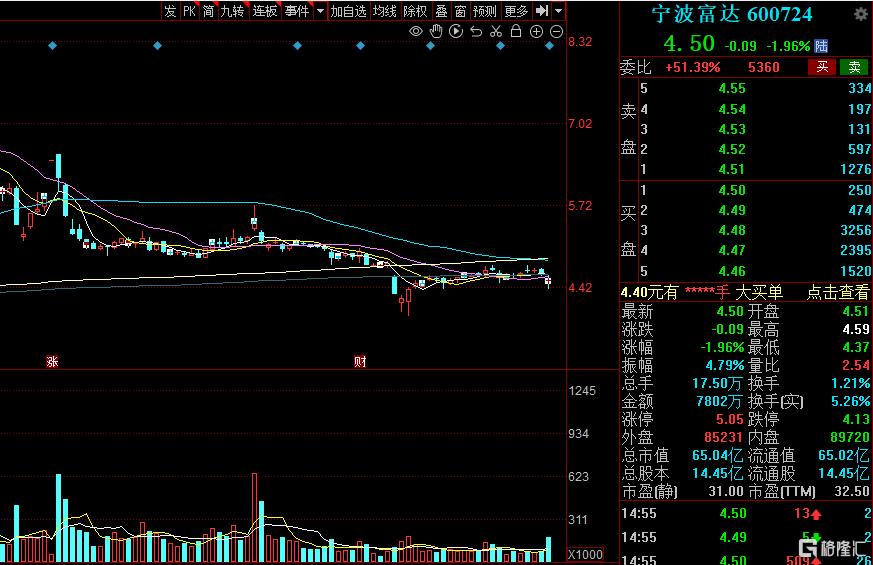Zoom in using the plus circle icon
The width and height of the screenshot is (873, 565).
(536, 32)
